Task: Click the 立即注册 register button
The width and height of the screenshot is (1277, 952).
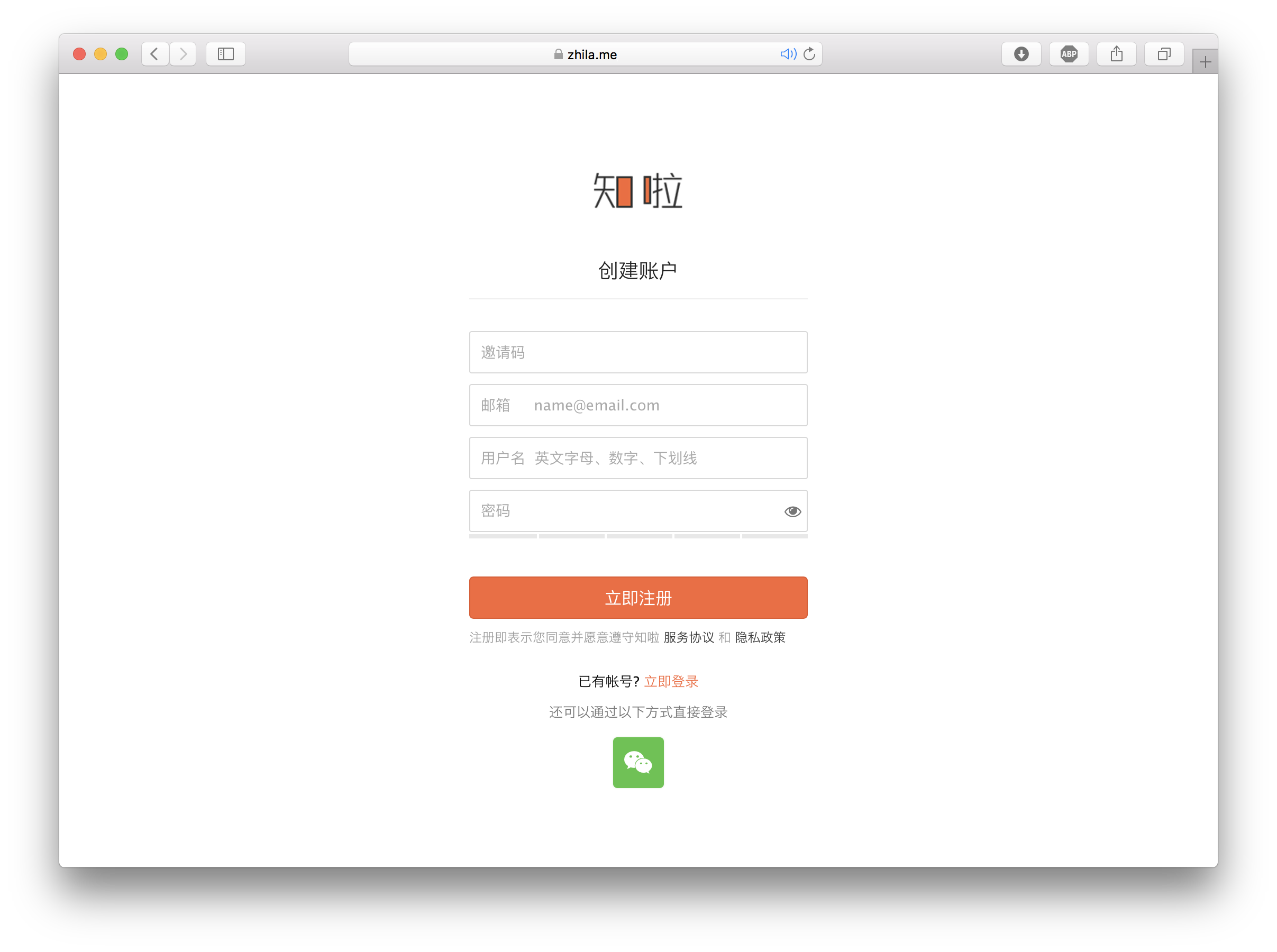Action: (638, 598)
